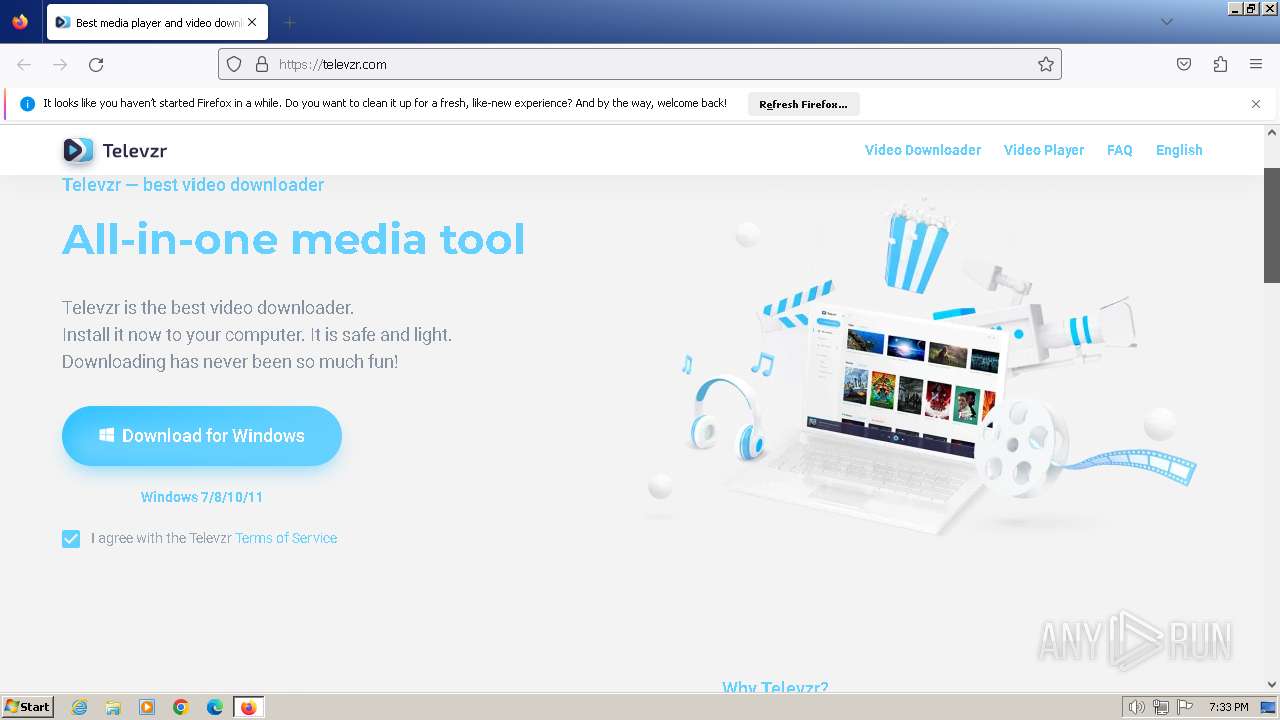Open Internet Explorer from the taskbar
1280x720 pixels.
click(x=80, y=707)
